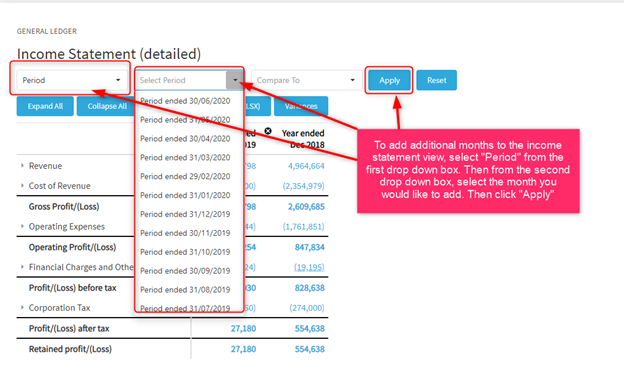Click the Retained profit/(Loss) row label
624x372 pixels.
70,349
